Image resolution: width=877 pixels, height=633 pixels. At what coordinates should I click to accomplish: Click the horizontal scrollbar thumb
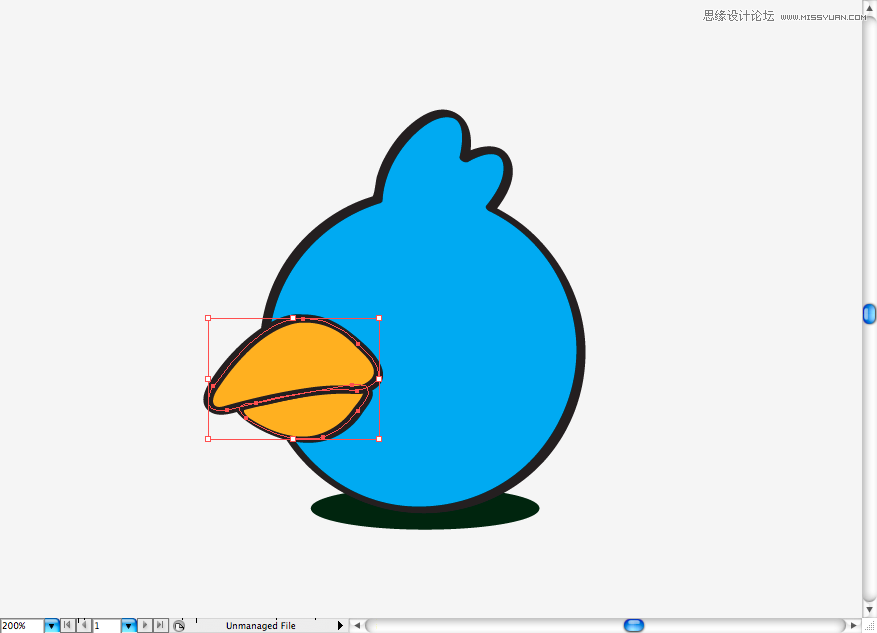[x=634, y=625]
